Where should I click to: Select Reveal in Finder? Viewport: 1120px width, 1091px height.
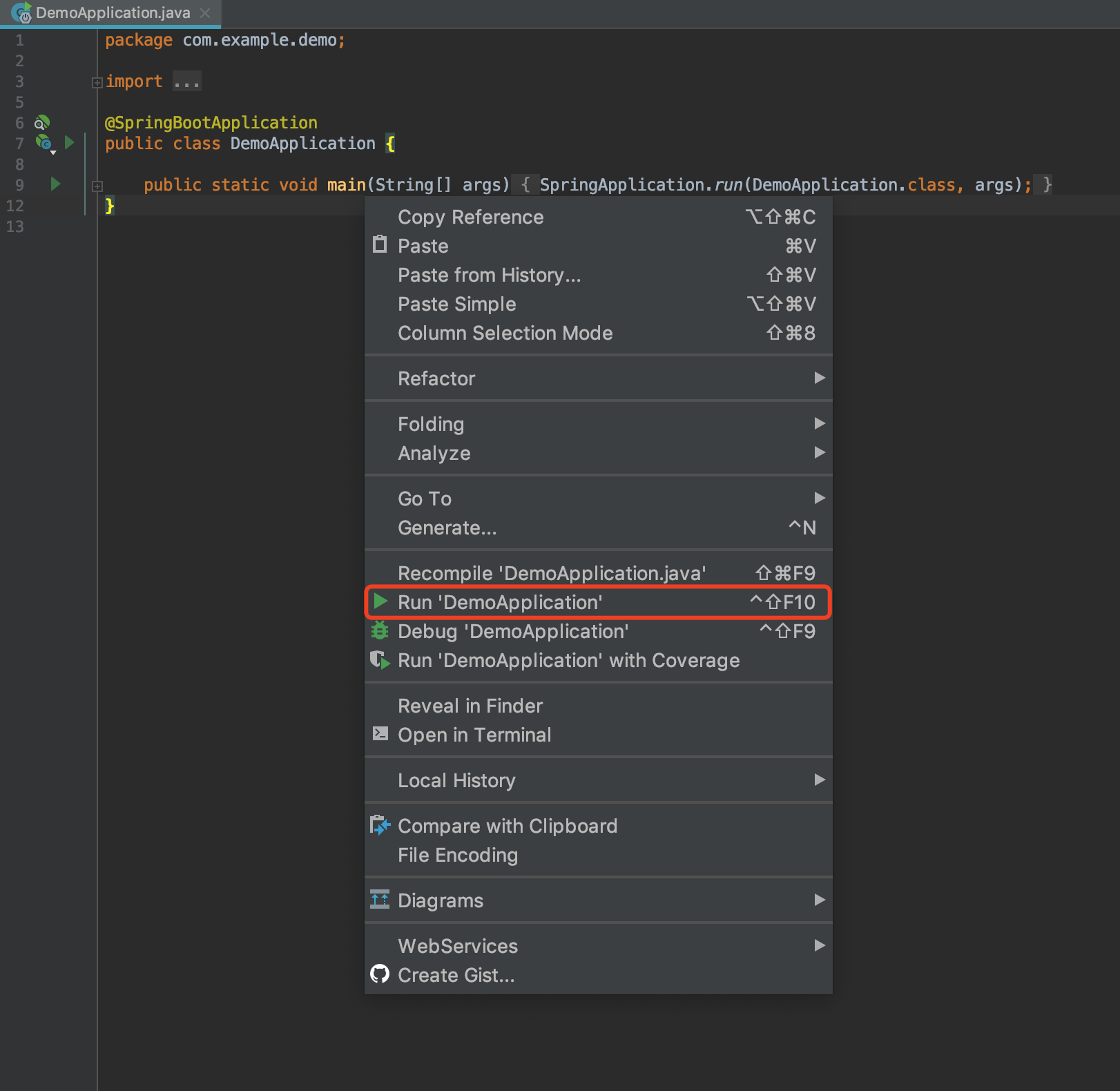[470, 706]
